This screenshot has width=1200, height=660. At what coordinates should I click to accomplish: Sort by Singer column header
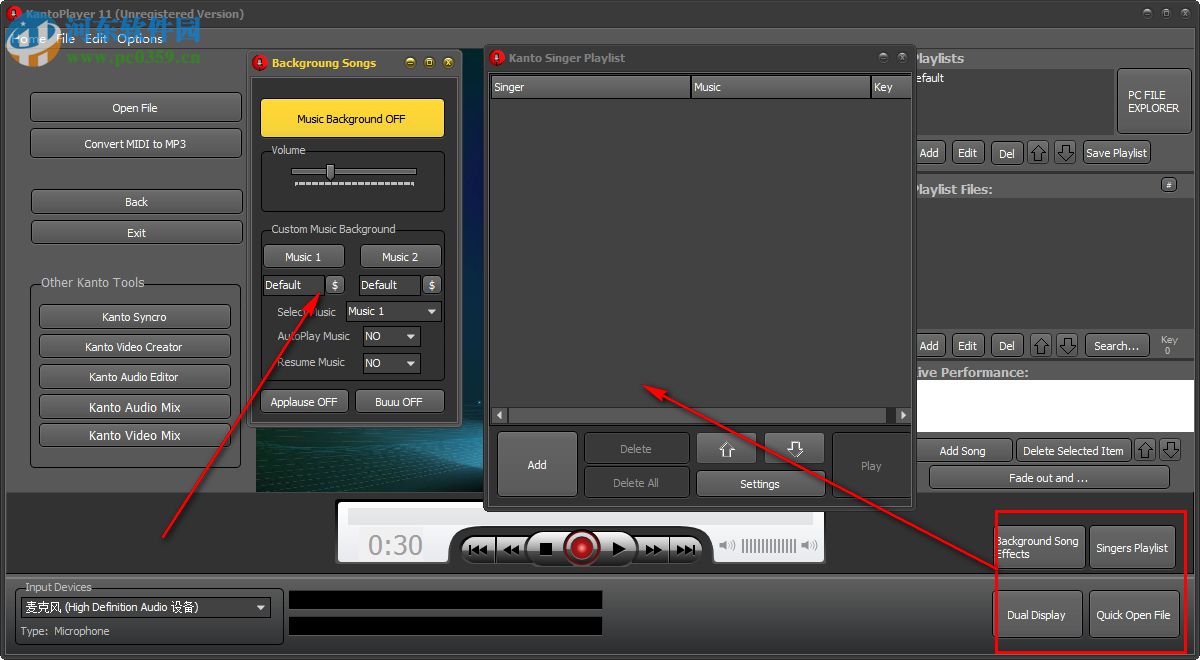click(x=590, y=87)
